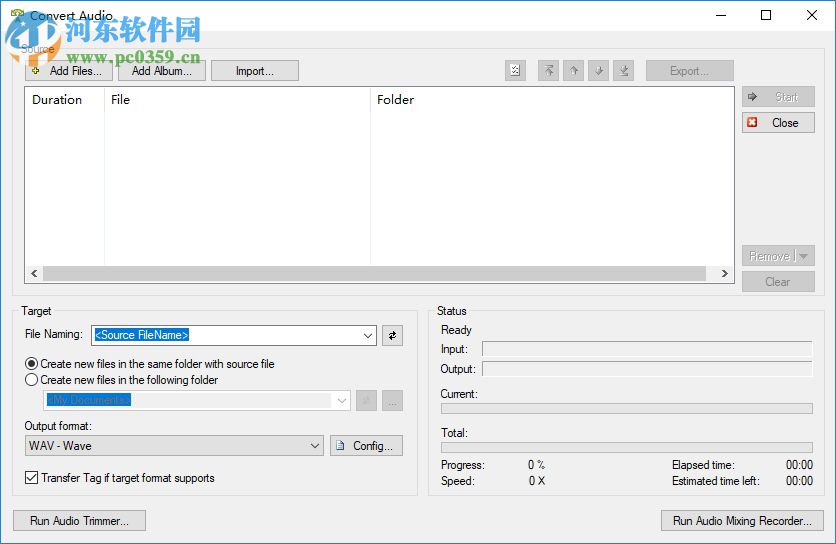Viewport: 836px width, 544px height.
Task: Launch the Run Audio Mixing Recorder
Action: tap(742, 521)
